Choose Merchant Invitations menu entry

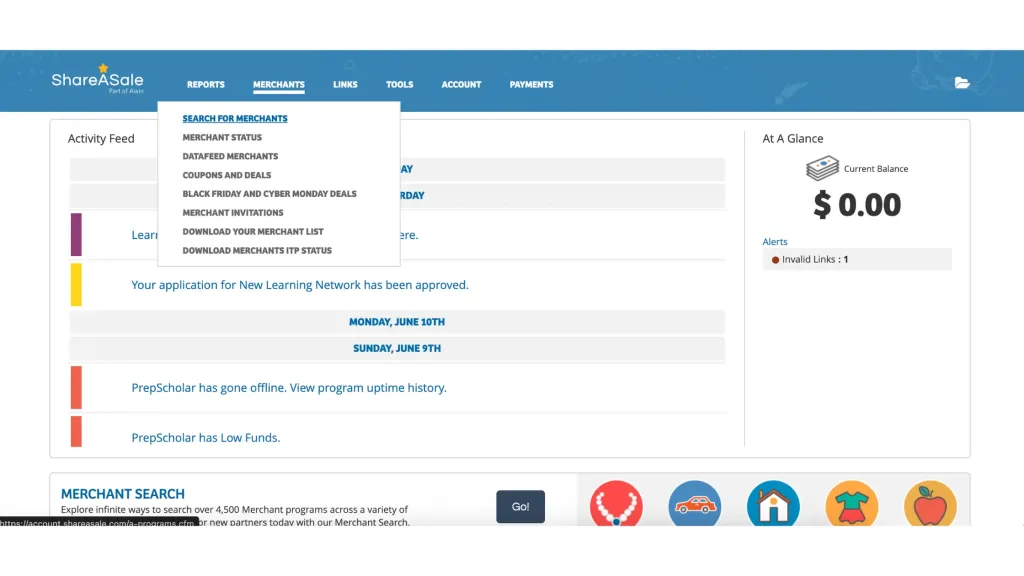click(x=233, y=213)
